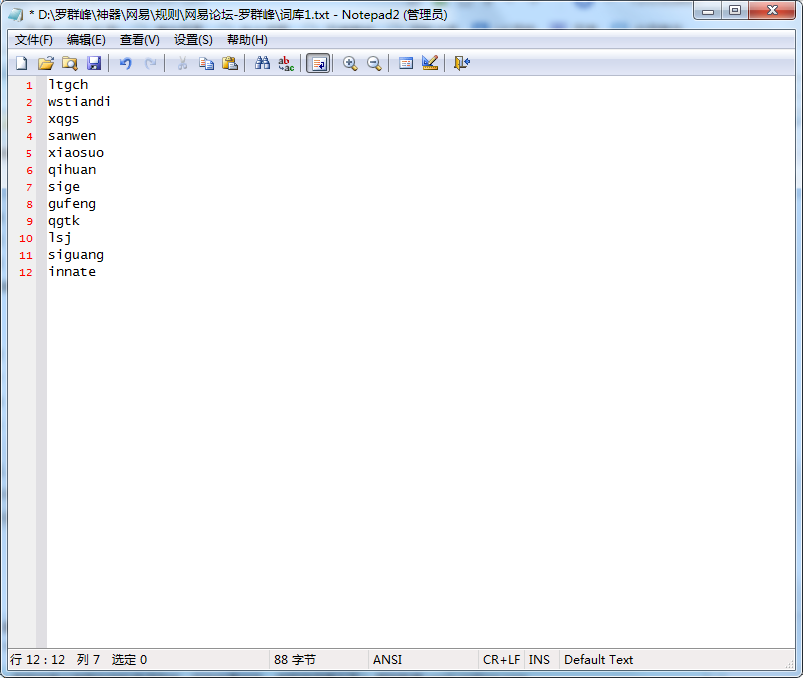
Task: Save the file with floppy disk icon
Action: (93, 63)
